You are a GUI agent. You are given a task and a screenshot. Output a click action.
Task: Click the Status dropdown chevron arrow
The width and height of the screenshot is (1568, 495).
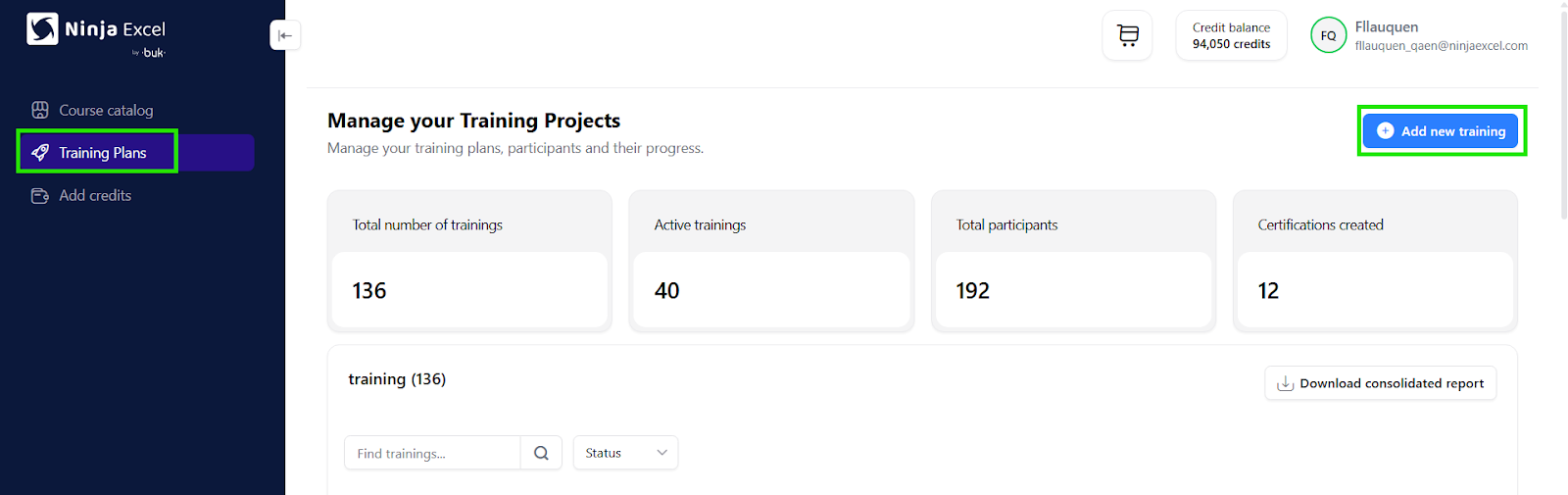tap(661, 453)
